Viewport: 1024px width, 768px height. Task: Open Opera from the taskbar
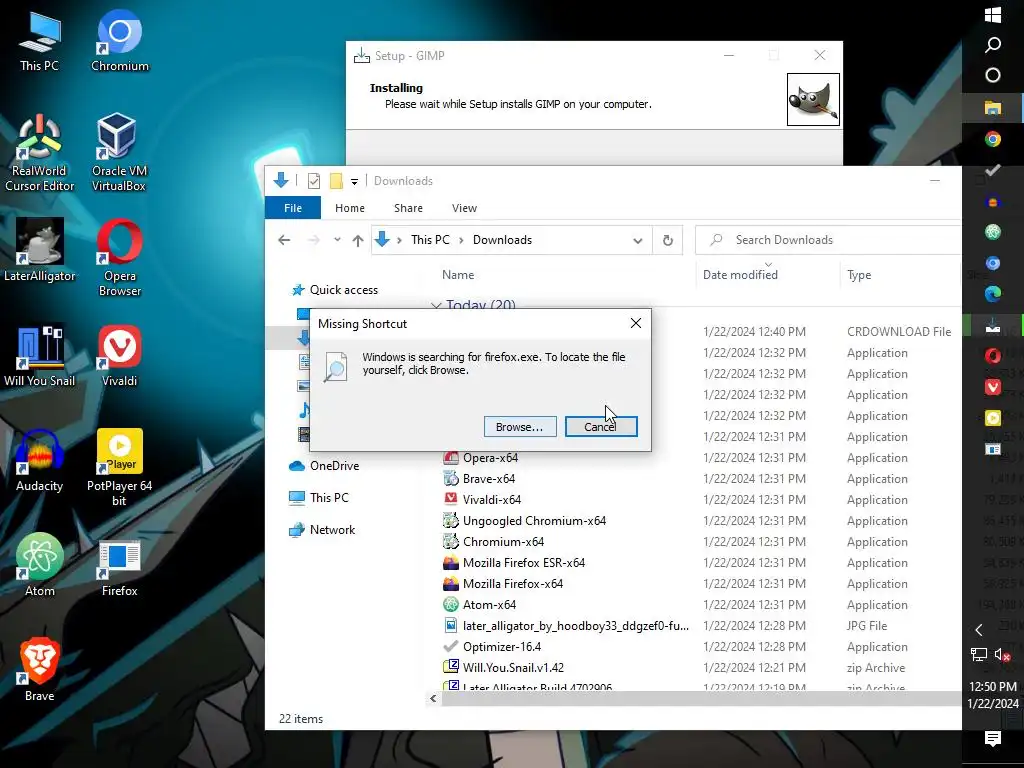(x=993, y=356)
